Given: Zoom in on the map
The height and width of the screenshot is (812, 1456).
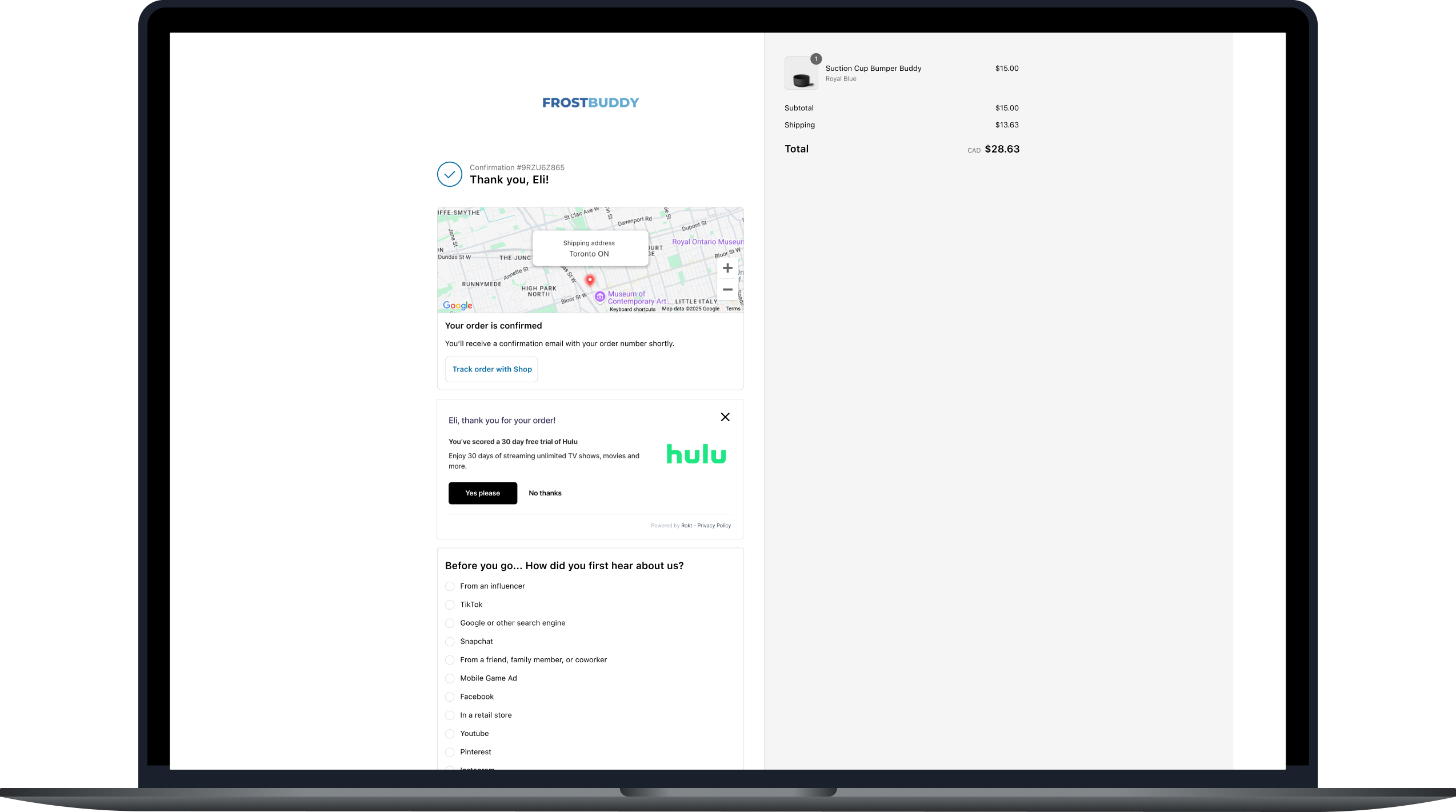Looking at the screenshot, I should point(727,268).
